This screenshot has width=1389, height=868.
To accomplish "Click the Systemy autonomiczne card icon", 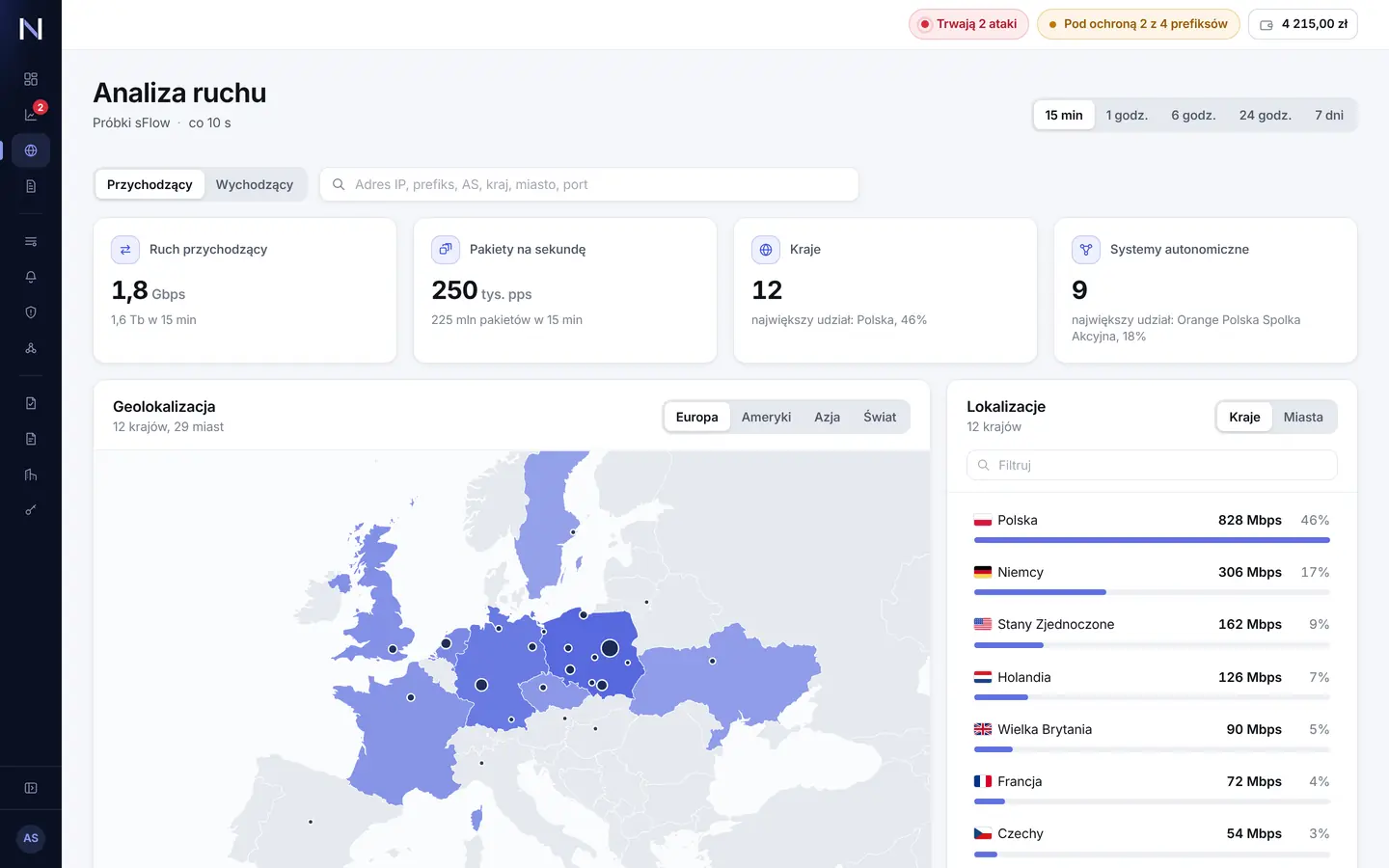I will click(x=1086, y=250).
